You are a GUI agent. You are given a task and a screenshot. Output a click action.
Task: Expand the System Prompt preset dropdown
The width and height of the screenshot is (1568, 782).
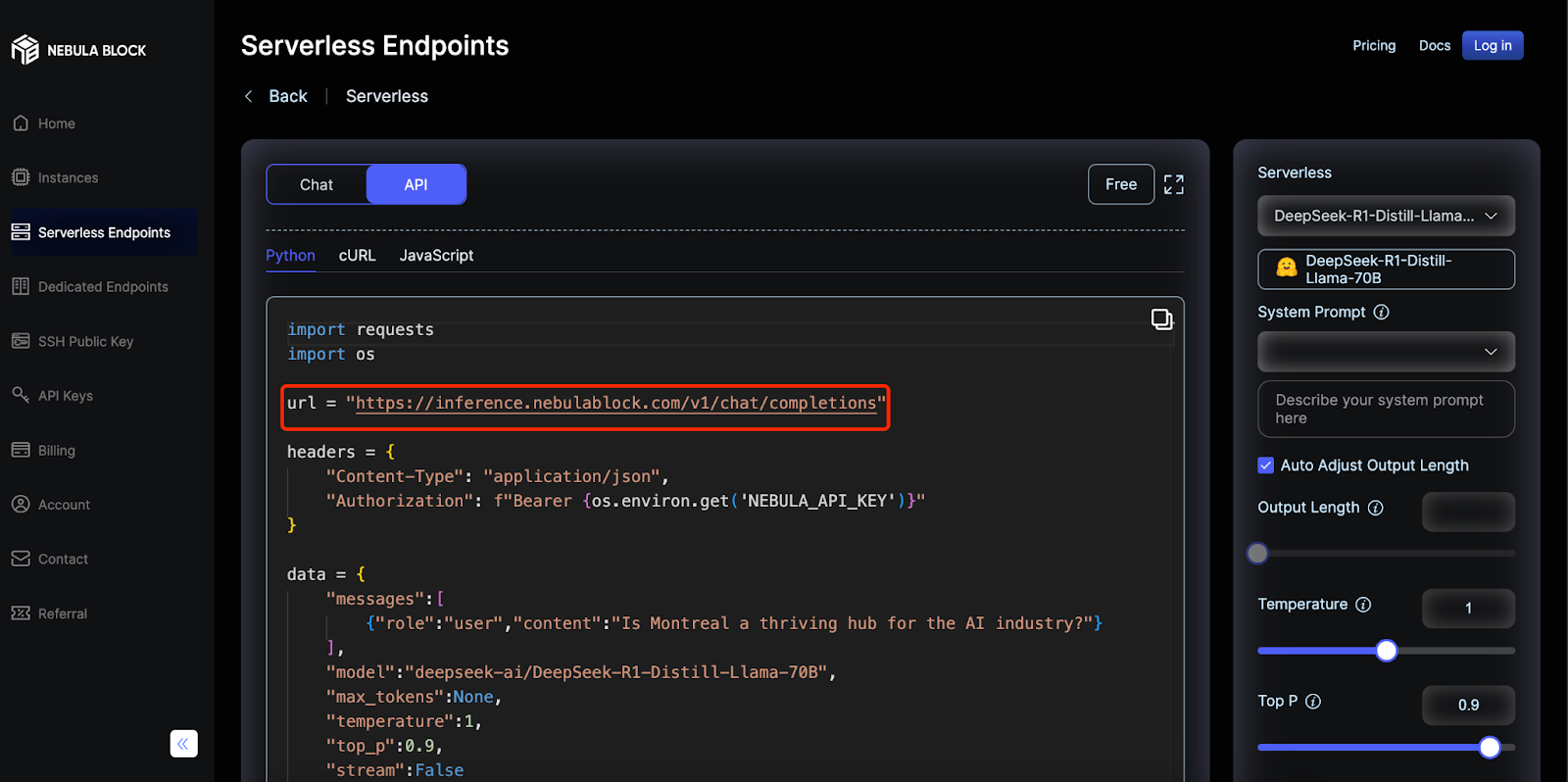[1386, 352]
